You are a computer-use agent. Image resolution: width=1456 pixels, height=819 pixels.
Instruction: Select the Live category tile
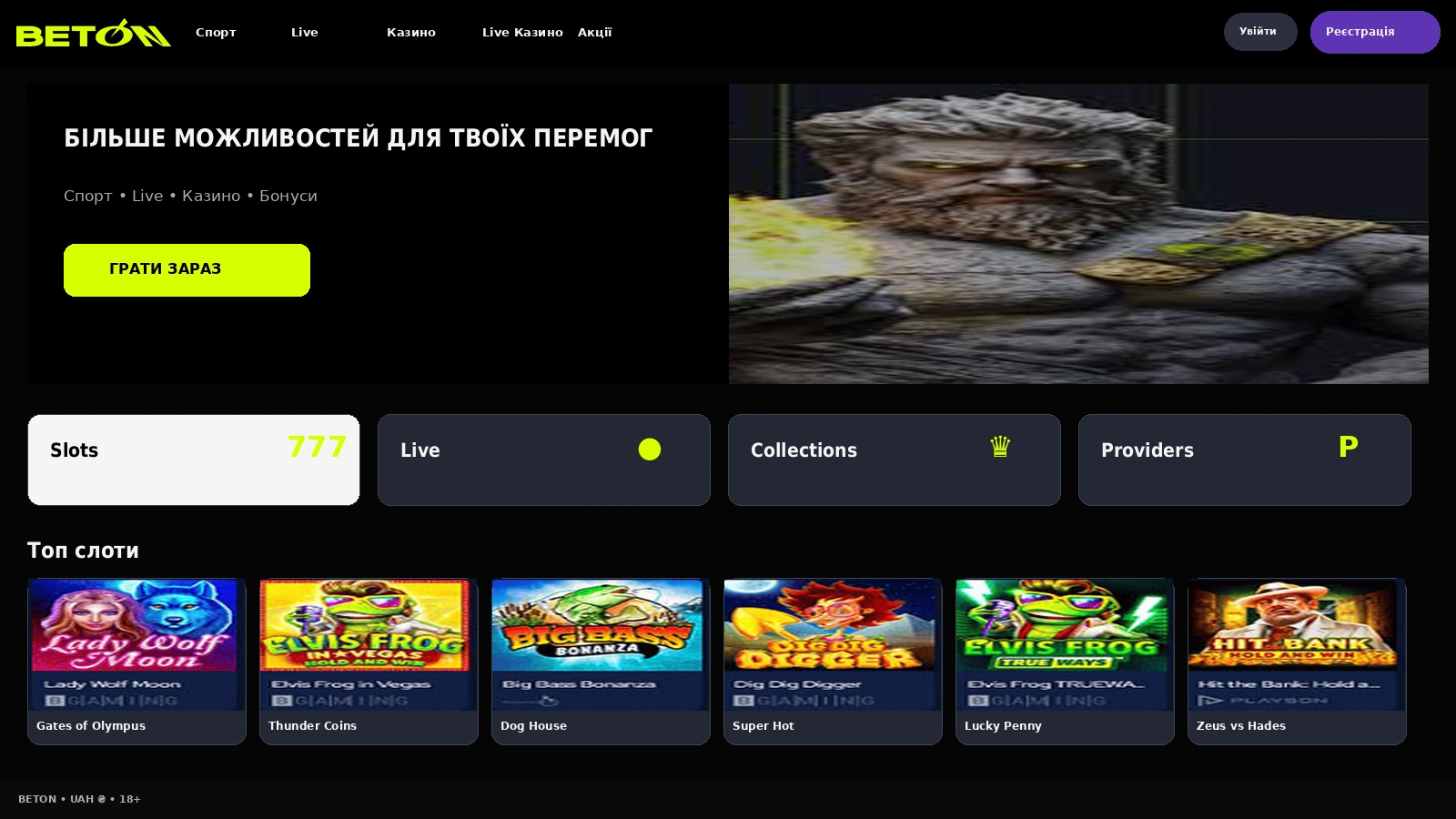(544, 460)
